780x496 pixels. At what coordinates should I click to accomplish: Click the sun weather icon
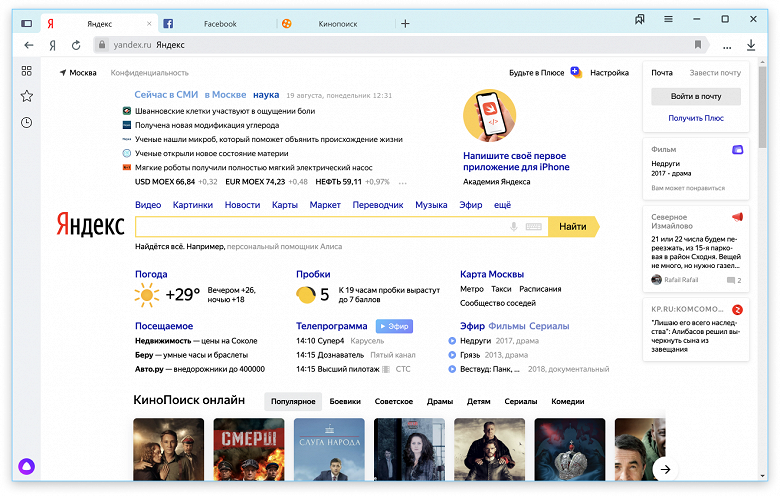(147, 295)
